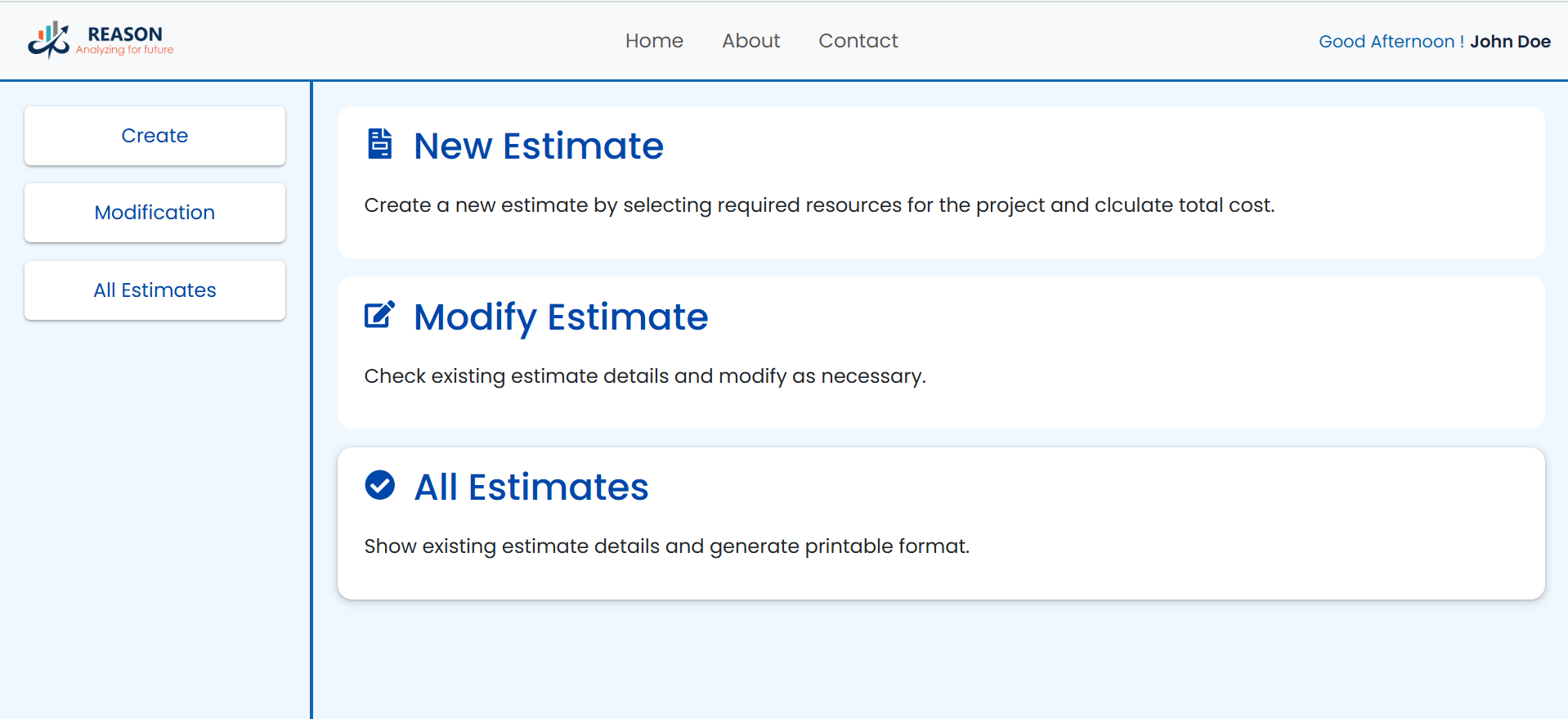The image size is (1568, 719).
Task: Click the 'Check existing estimate details' description
Action: click(644, 376)
